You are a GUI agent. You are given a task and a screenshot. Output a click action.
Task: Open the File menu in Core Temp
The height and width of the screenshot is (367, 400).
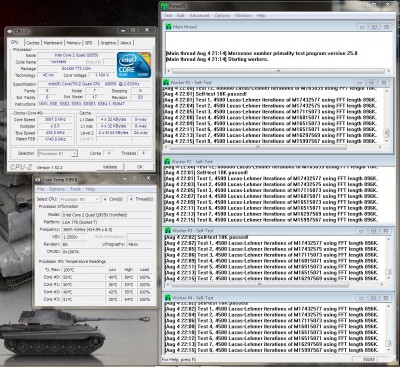click(x=40, y=189)
